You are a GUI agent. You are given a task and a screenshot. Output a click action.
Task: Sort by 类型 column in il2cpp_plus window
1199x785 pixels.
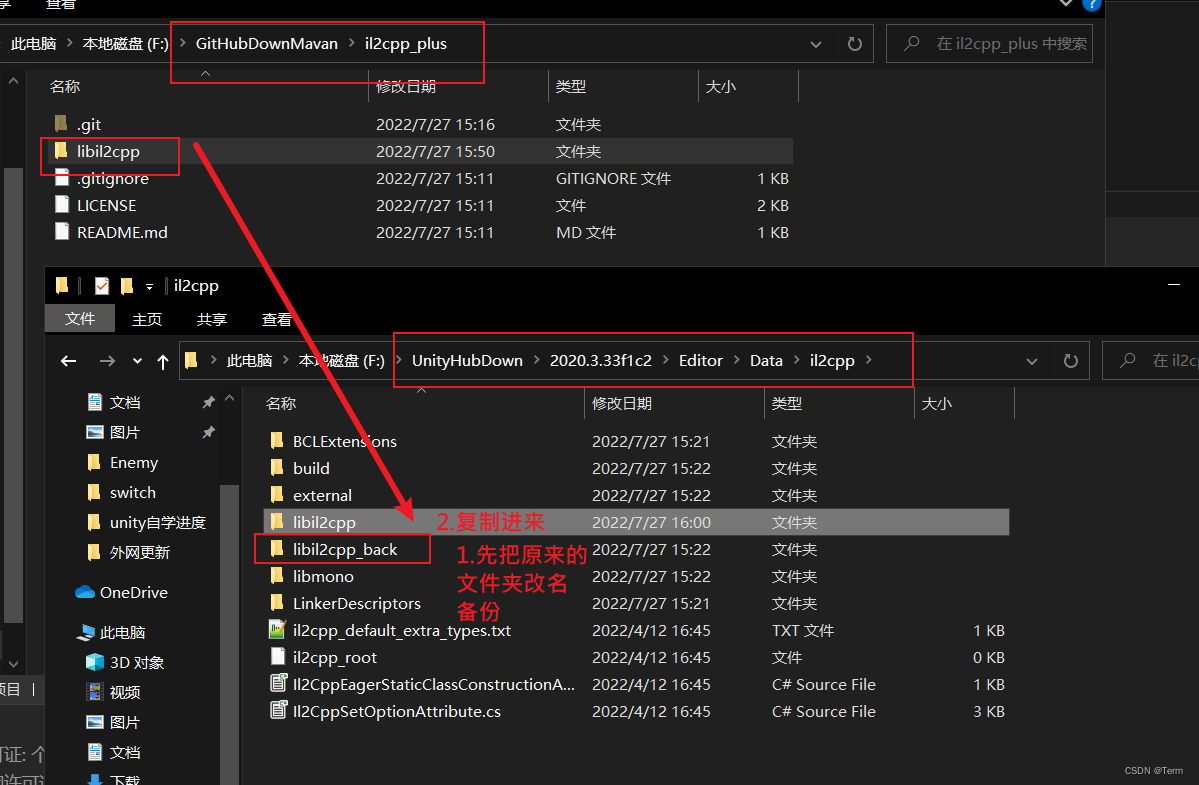(571, 86)
